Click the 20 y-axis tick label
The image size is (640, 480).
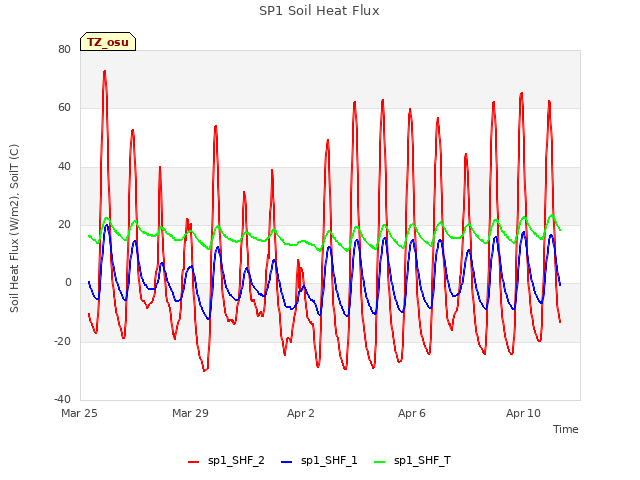[x=64, y=224]
